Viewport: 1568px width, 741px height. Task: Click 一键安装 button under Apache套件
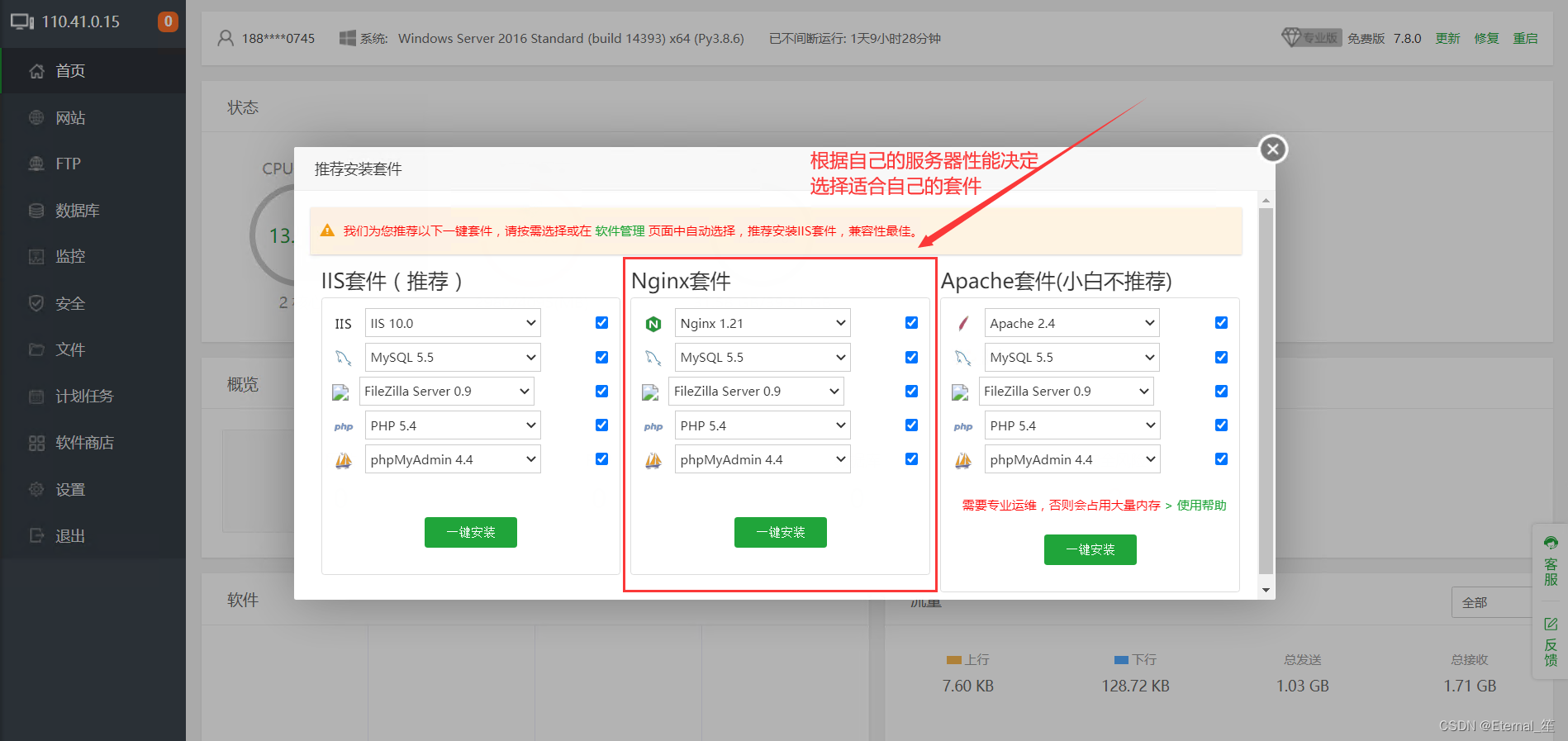tap(1090, 550)
